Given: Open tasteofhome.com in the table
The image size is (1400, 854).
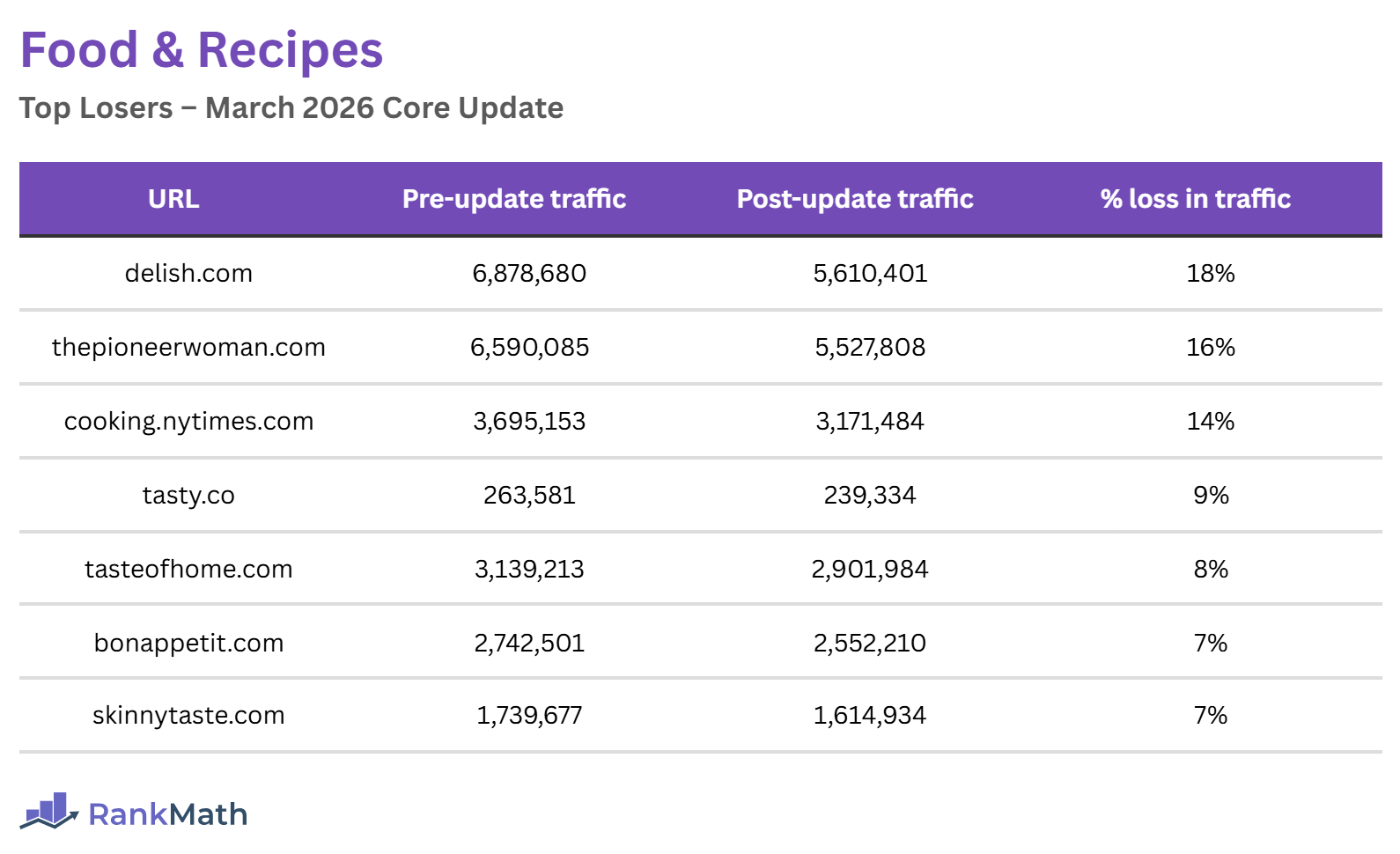Looking at the screenshot, I should (188, 570).
